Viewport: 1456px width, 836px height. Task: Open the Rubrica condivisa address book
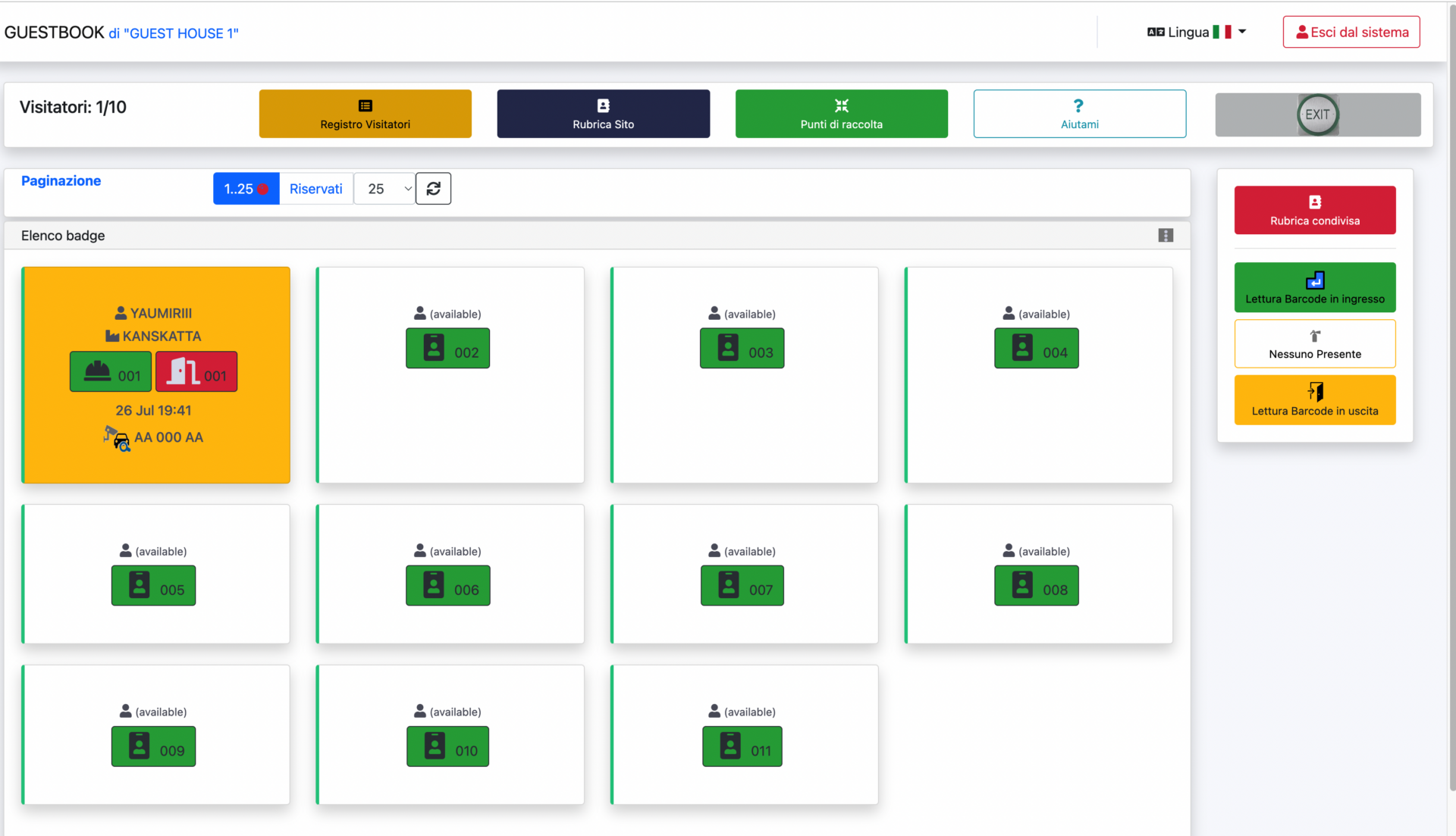coord(1314,210)
